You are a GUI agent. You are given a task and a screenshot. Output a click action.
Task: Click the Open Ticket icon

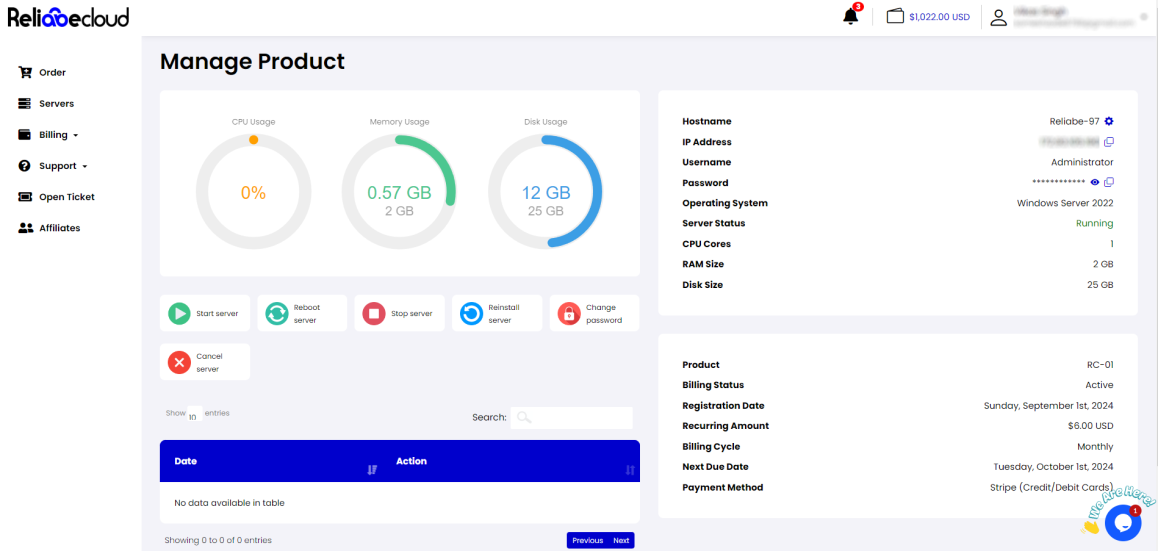point(26,196)
